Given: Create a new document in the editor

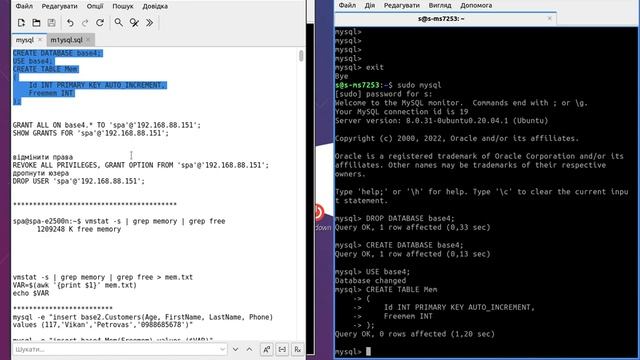Looking at the screenshot, I should point(21,23).
